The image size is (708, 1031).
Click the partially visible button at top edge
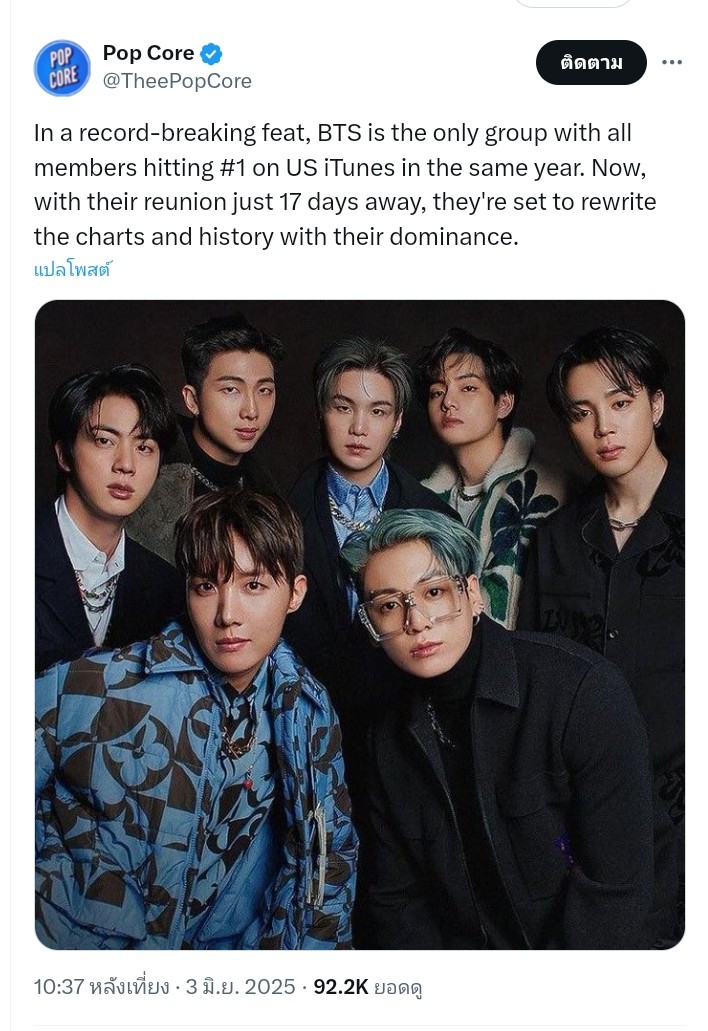574,3
